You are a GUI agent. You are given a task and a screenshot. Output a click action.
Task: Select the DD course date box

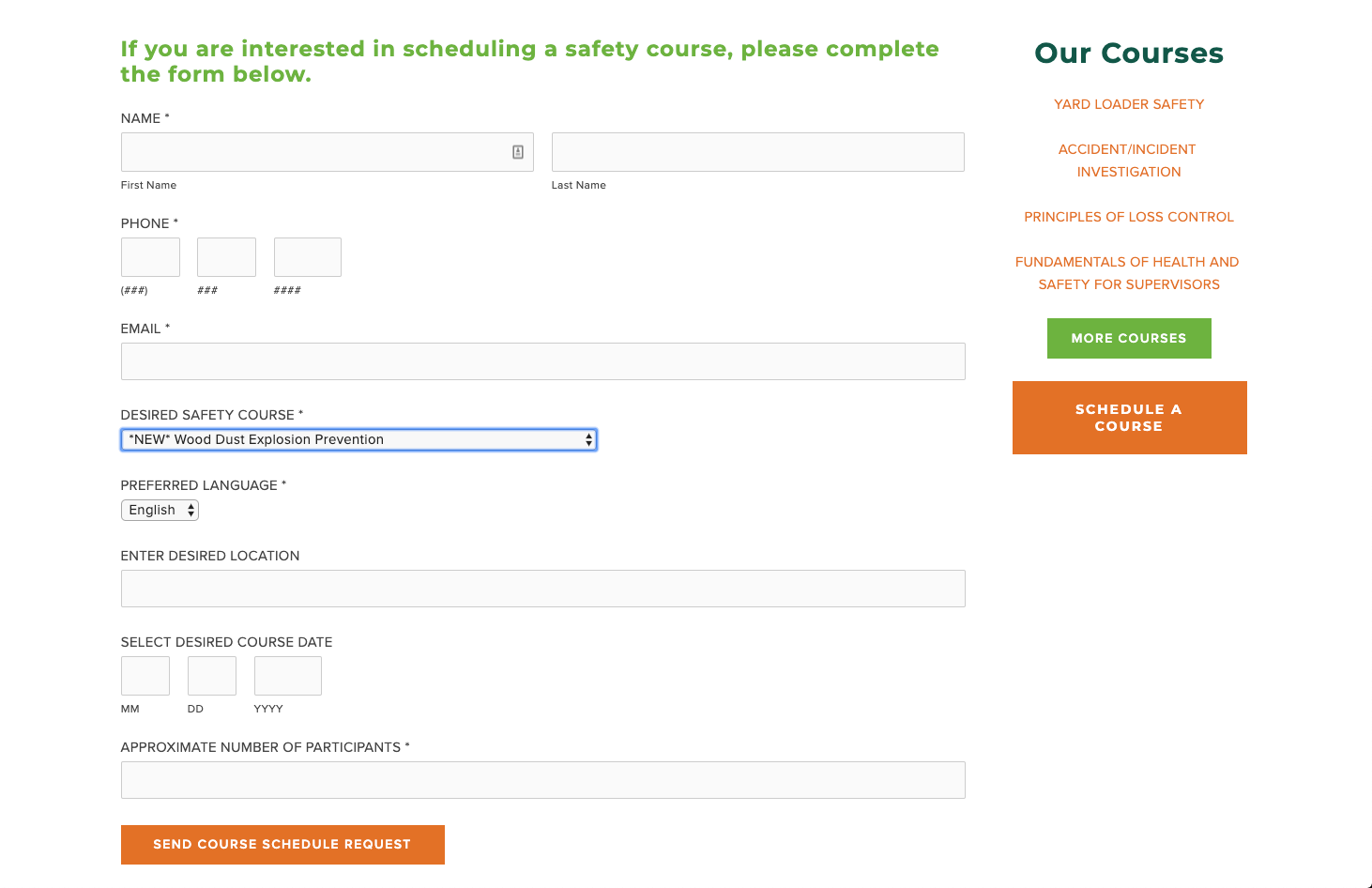212,676
